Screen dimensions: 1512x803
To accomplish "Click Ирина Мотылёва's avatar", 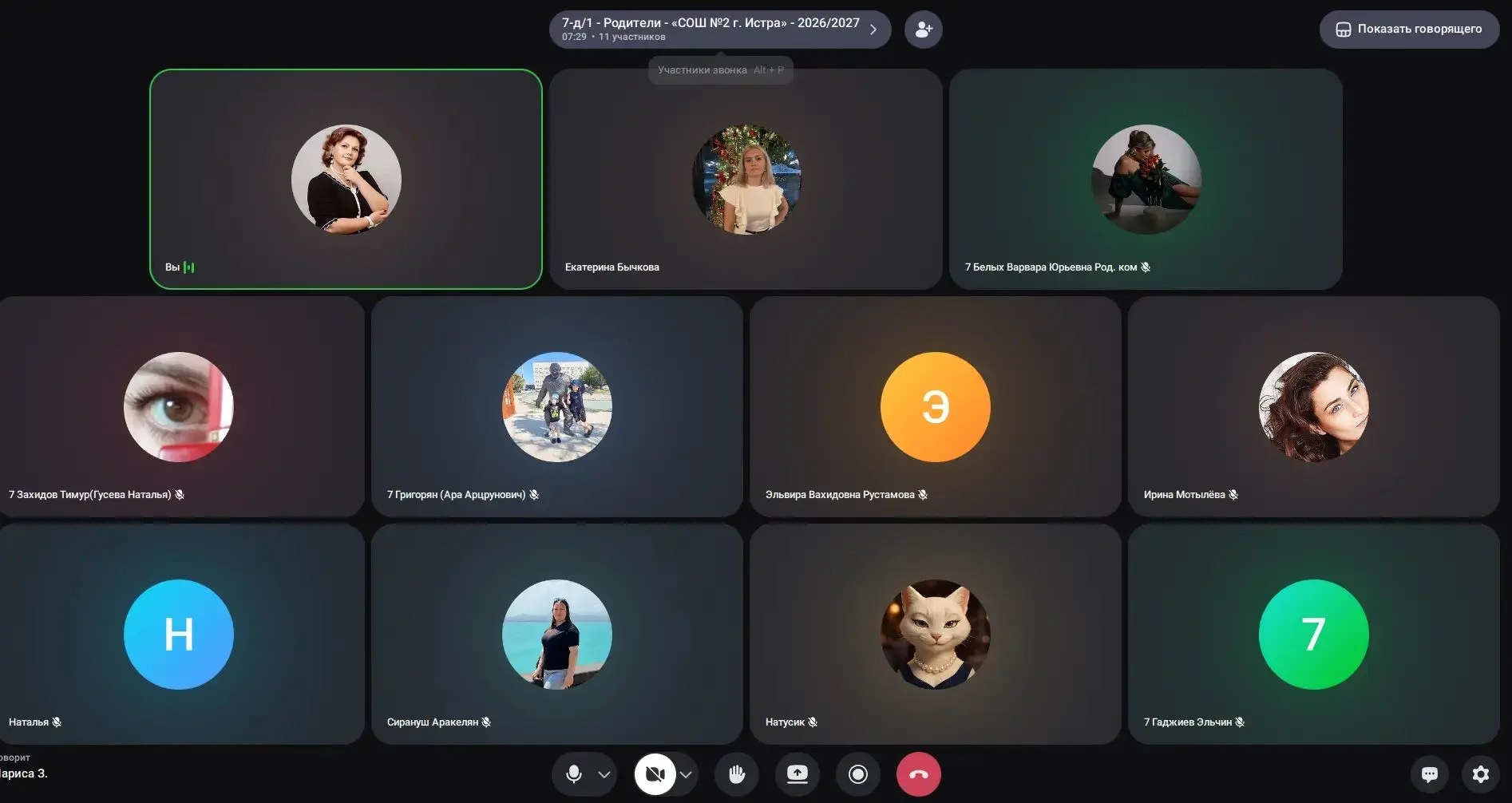I will 1313,406.
